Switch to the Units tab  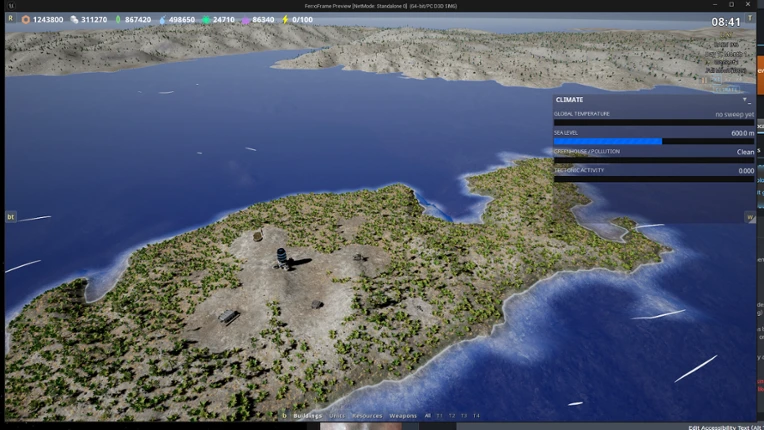point(337,416)
